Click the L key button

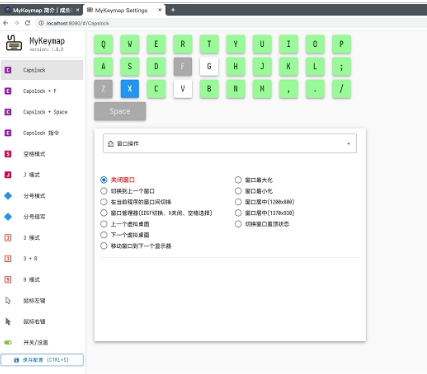315,66
